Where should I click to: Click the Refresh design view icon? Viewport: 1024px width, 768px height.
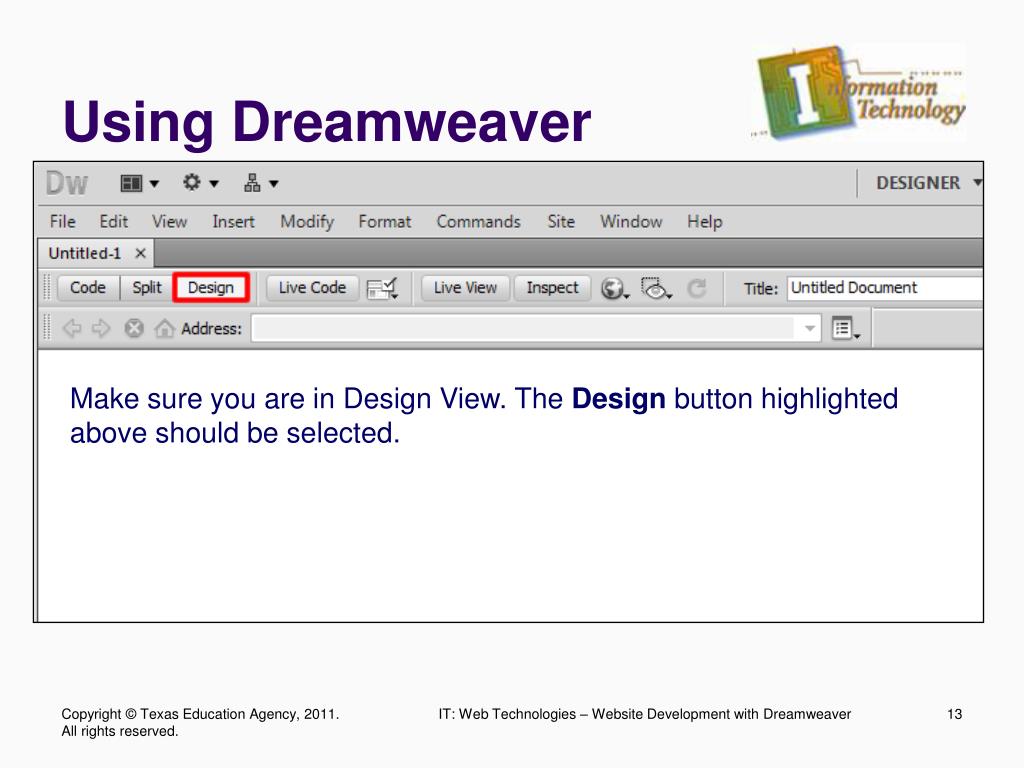tap(697, 288)
